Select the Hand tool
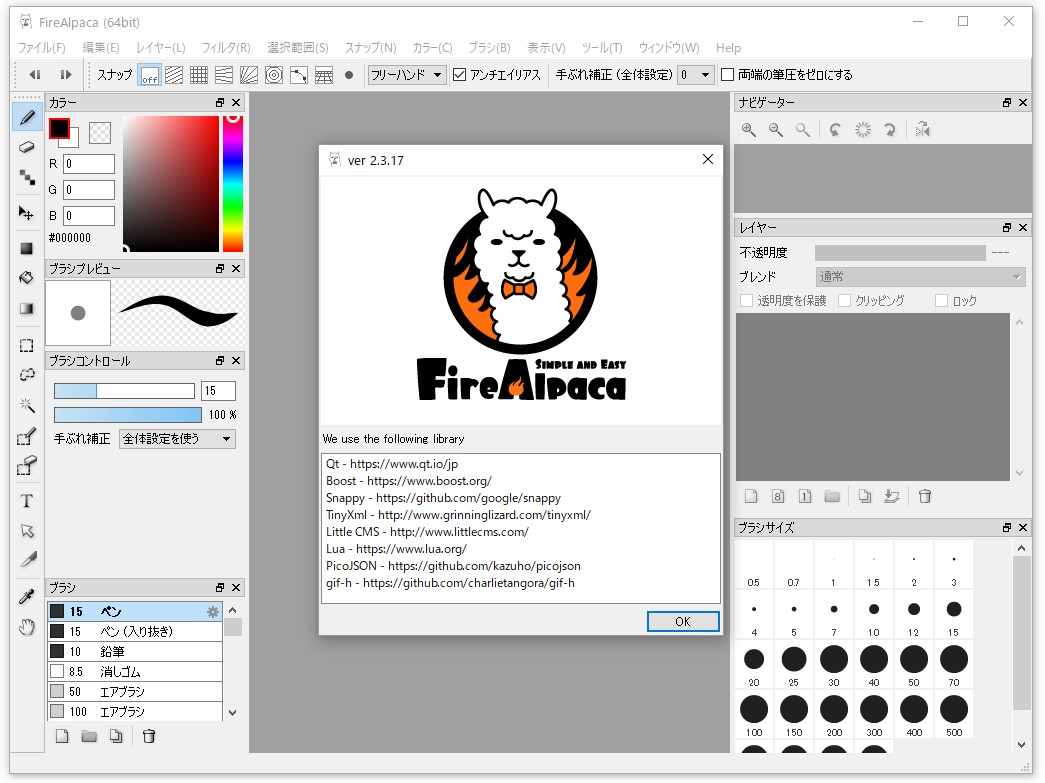The width and height of the screenshot is (1045, 783). [27, 627]
